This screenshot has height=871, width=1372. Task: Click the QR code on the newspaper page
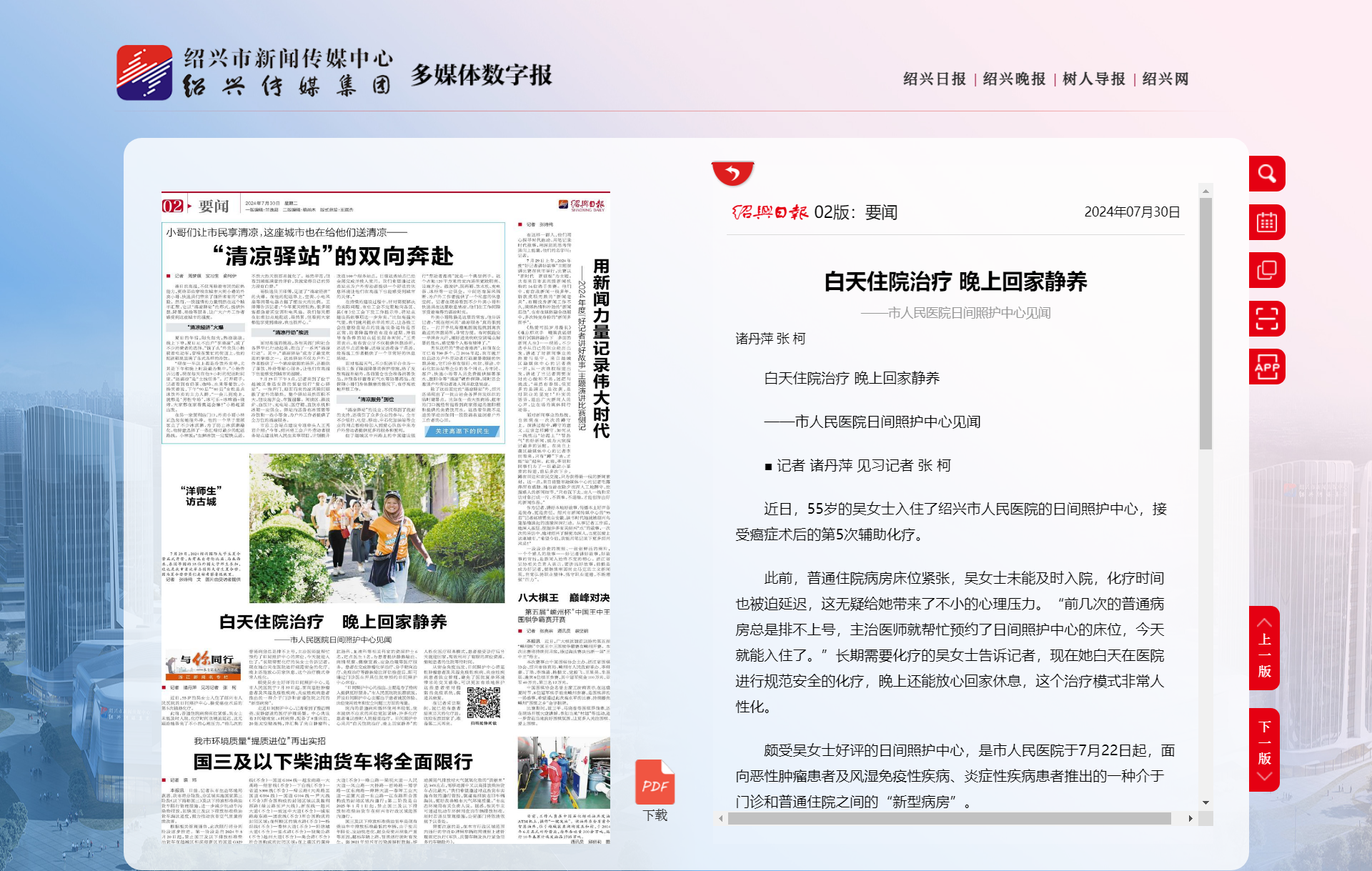pyautogui.click(x=484, y=702)
